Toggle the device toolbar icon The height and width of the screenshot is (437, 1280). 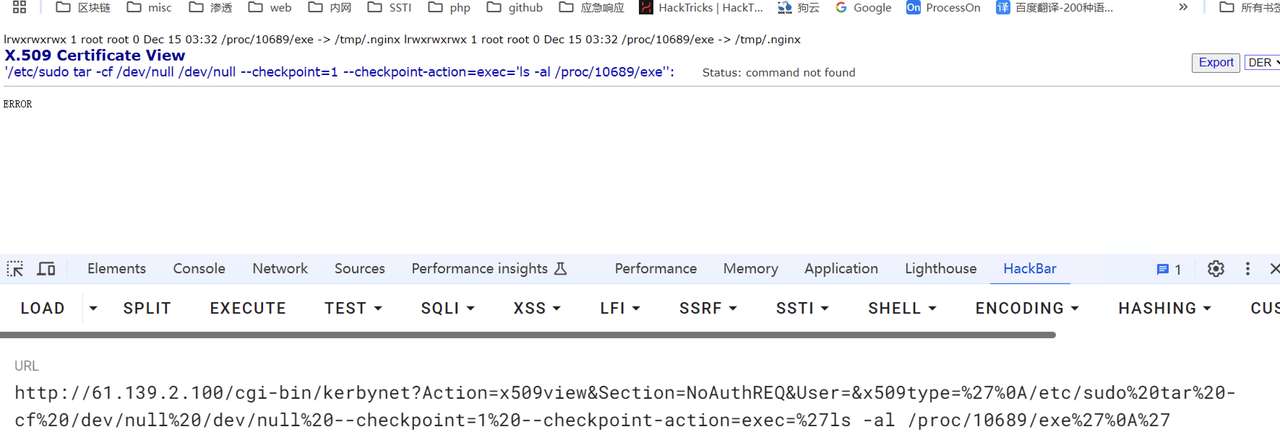click(x=46, y=269)
